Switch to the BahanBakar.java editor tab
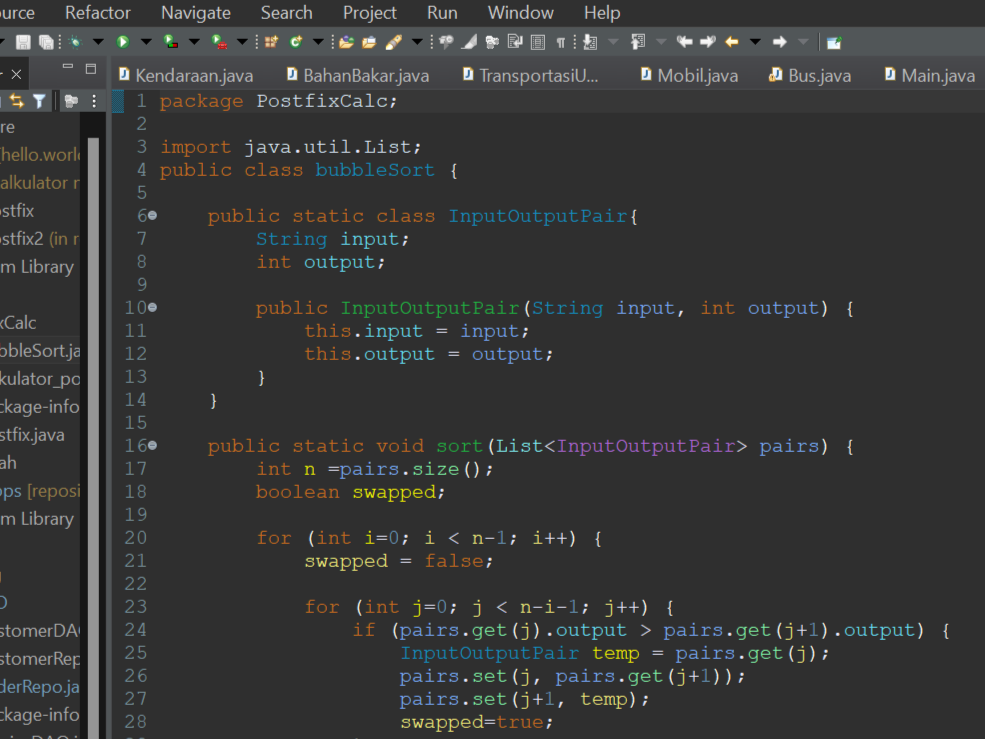 click(365, 76)
